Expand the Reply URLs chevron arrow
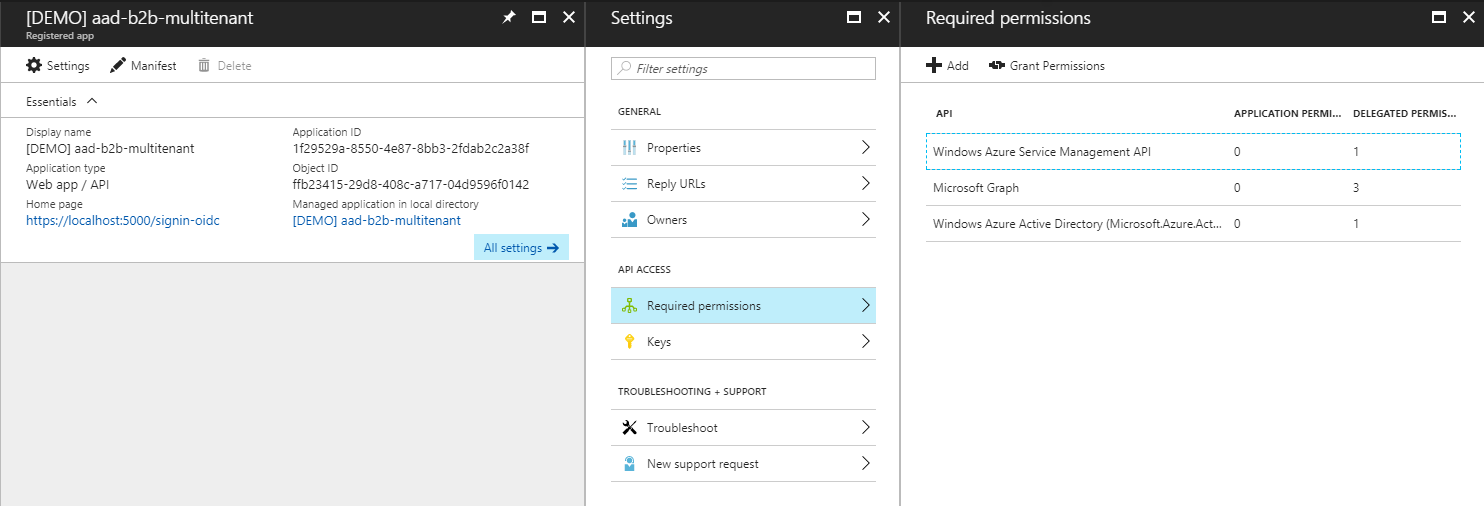1484x506 pixels. tap(865, 184)
